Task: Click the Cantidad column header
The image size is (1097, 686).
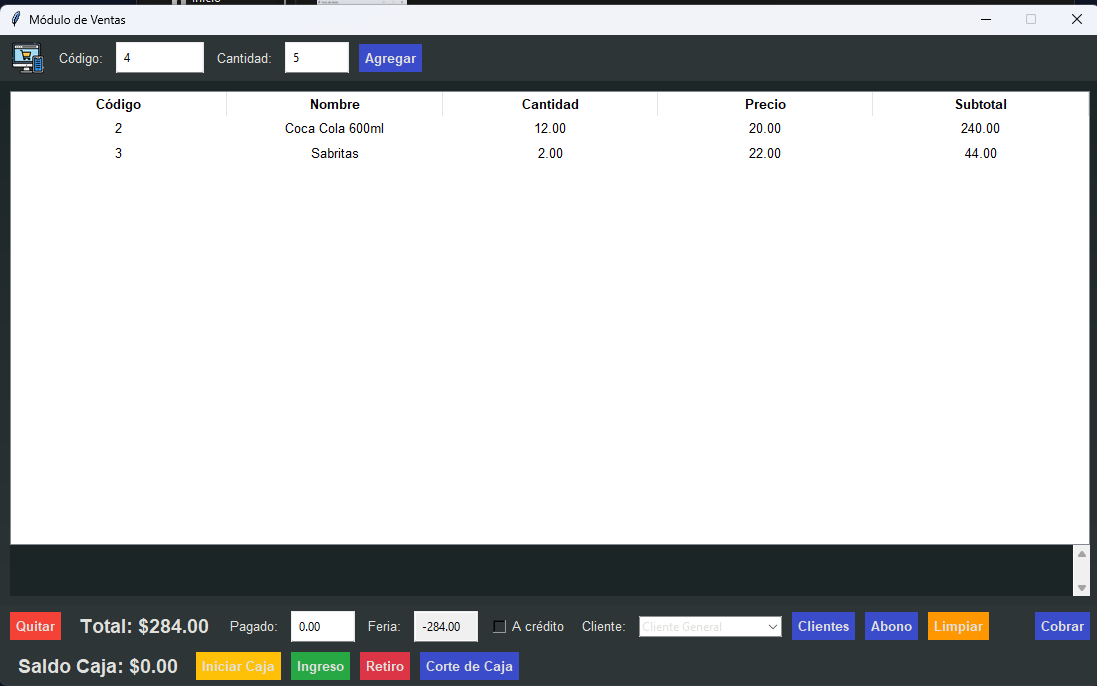Action: coord(550,104)
